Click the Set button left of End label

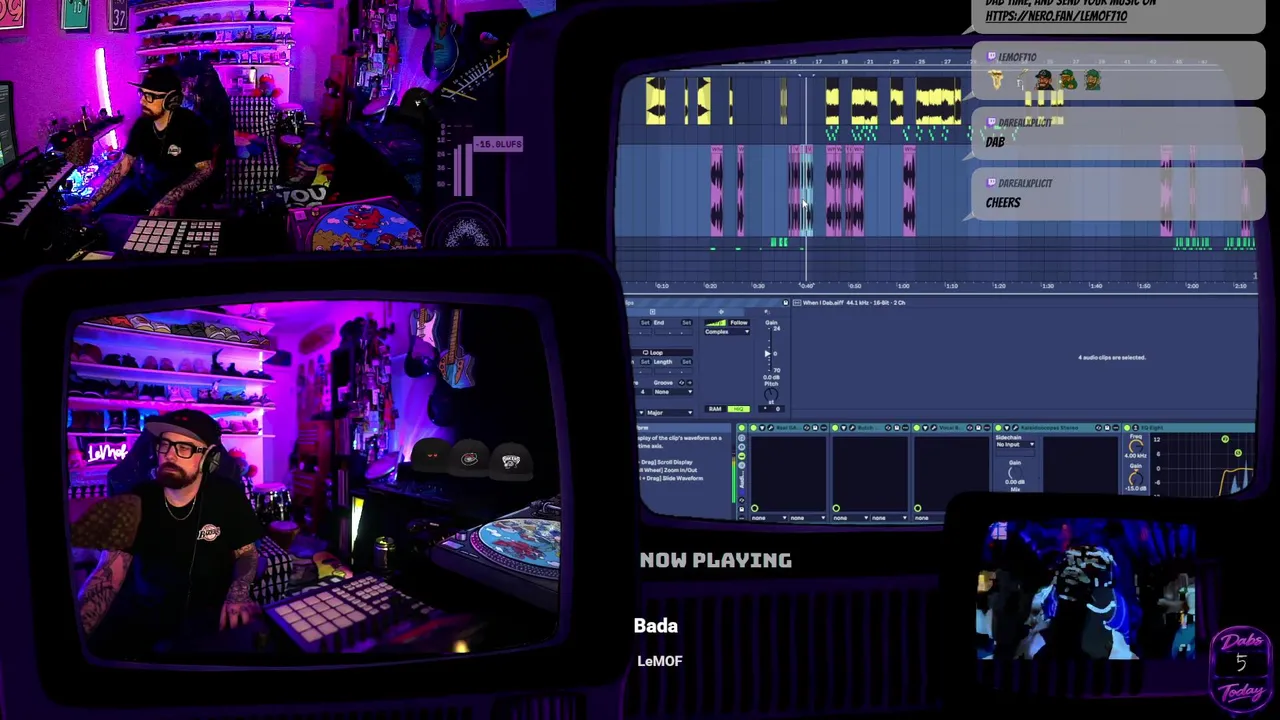pos(645,322)
